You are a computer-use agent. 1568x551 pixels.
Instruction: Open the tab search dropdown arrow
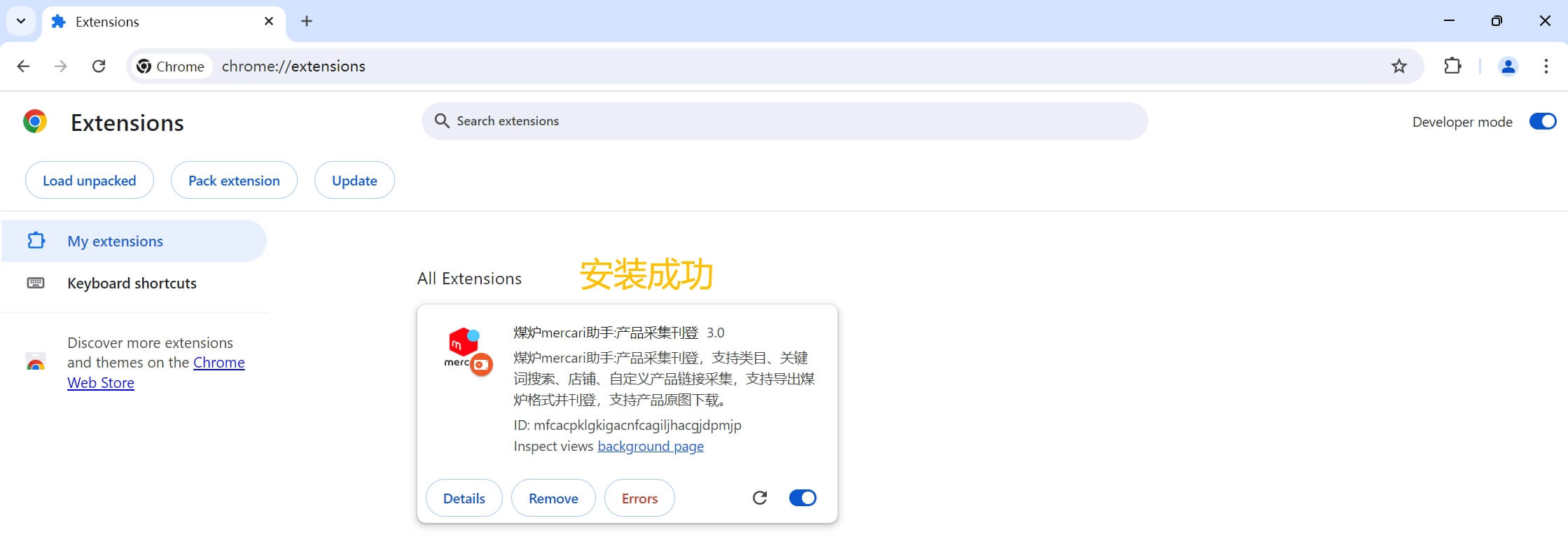pos(21,21)
